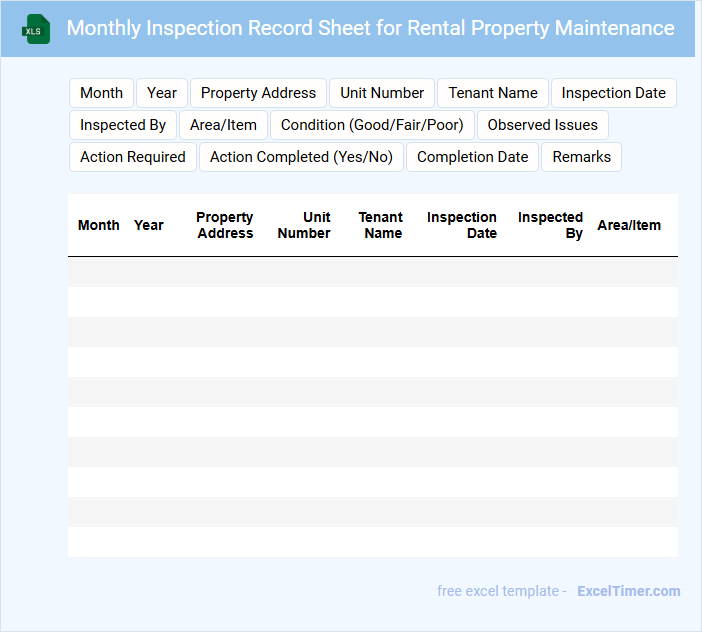Viewport: 702px width, 632px height.
Task: Click the Condition (Good/Fair/Poor) tag
Action: point(372,125)
